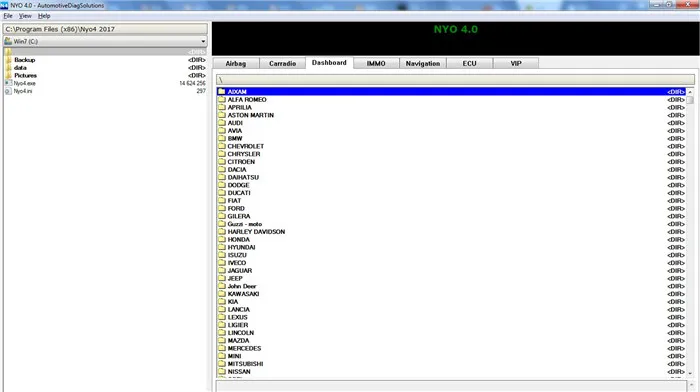Select the Pictures folder icon
Image resolution: width=700 pixels, height=392 pixels.
[x=8, y=75]
